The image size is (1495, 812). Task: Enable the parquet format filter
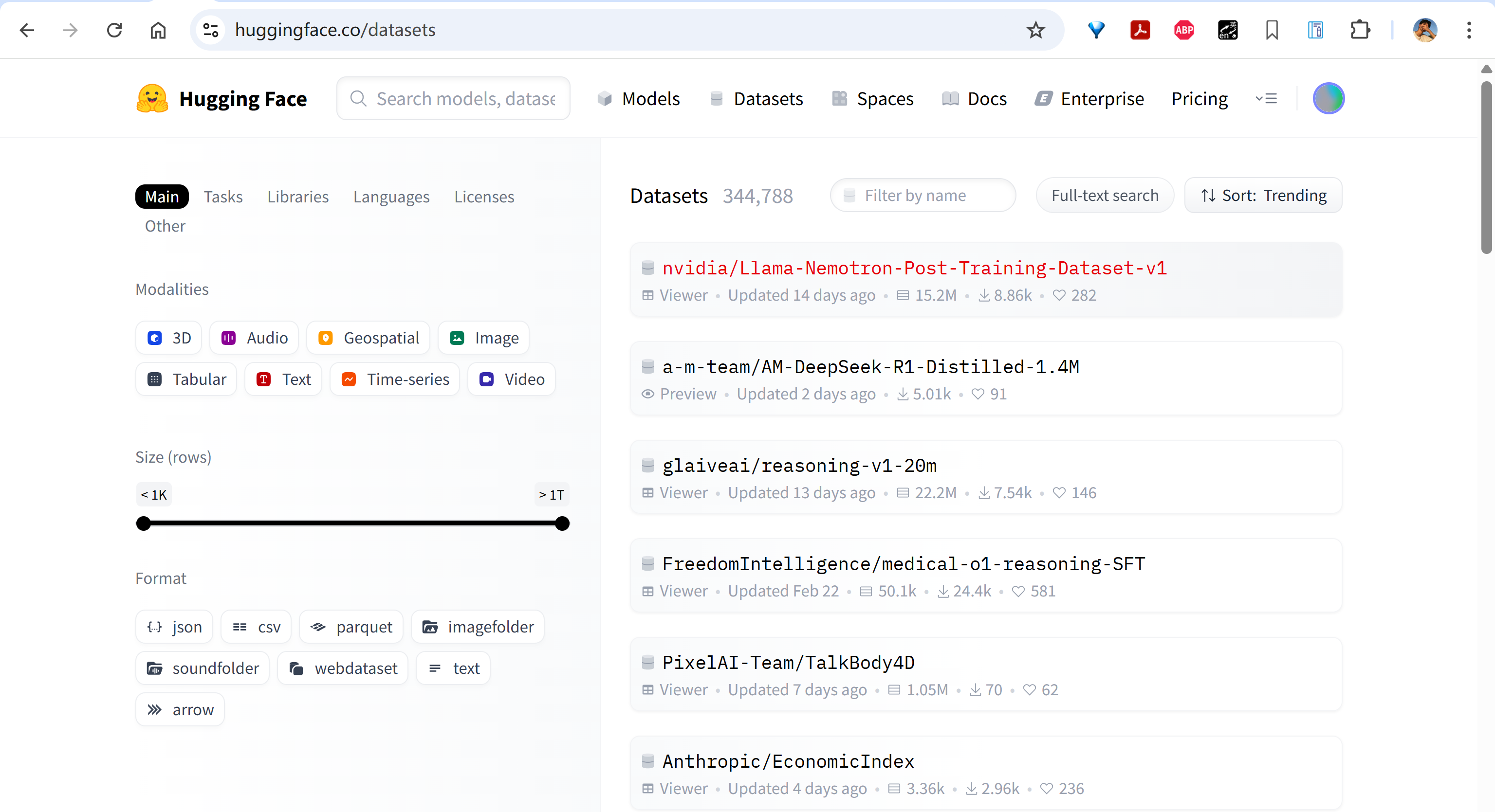click(351, 627)
